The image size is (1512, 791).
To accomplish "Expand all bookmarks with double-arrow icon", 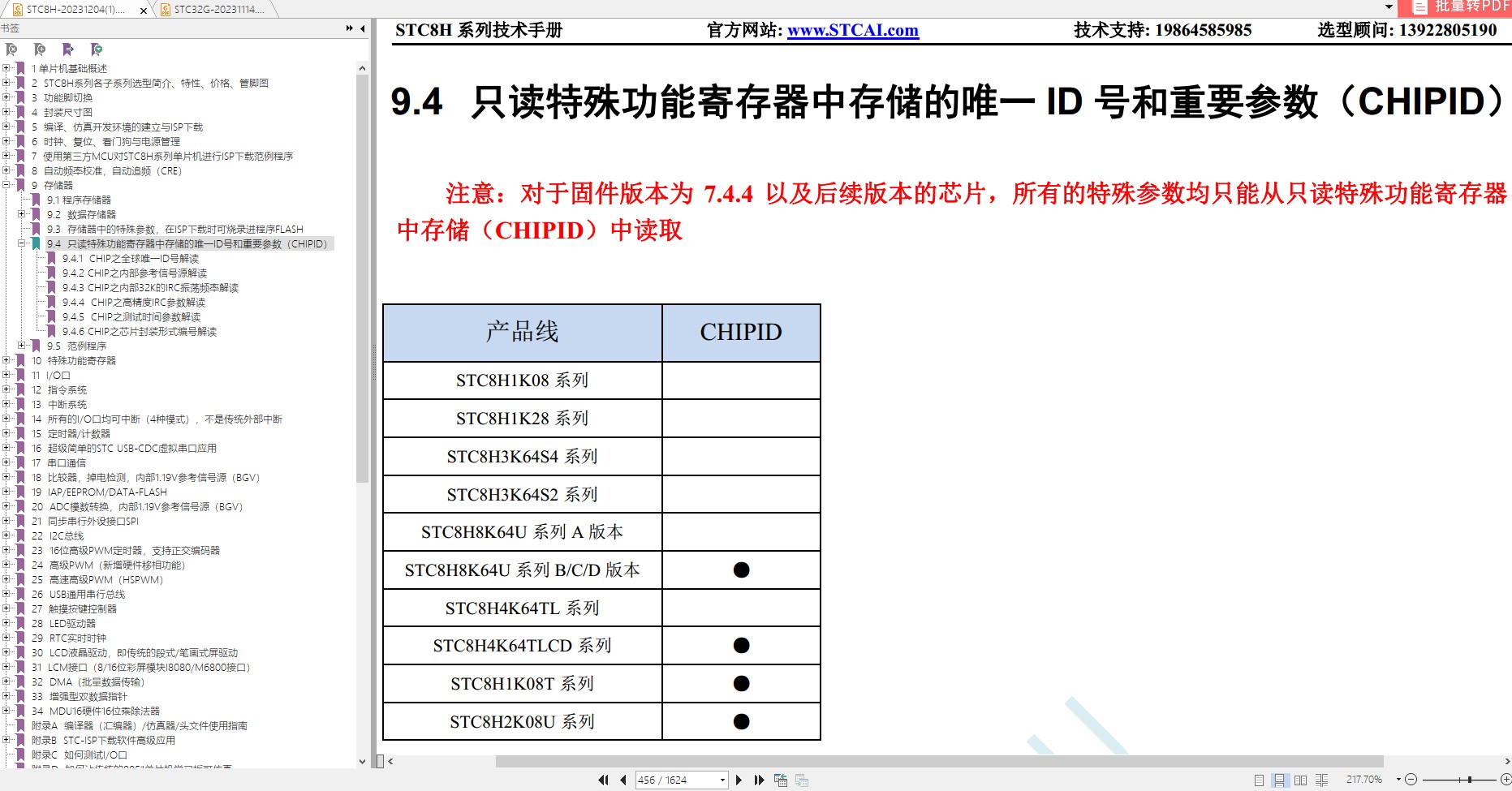I will coord(350,28).
